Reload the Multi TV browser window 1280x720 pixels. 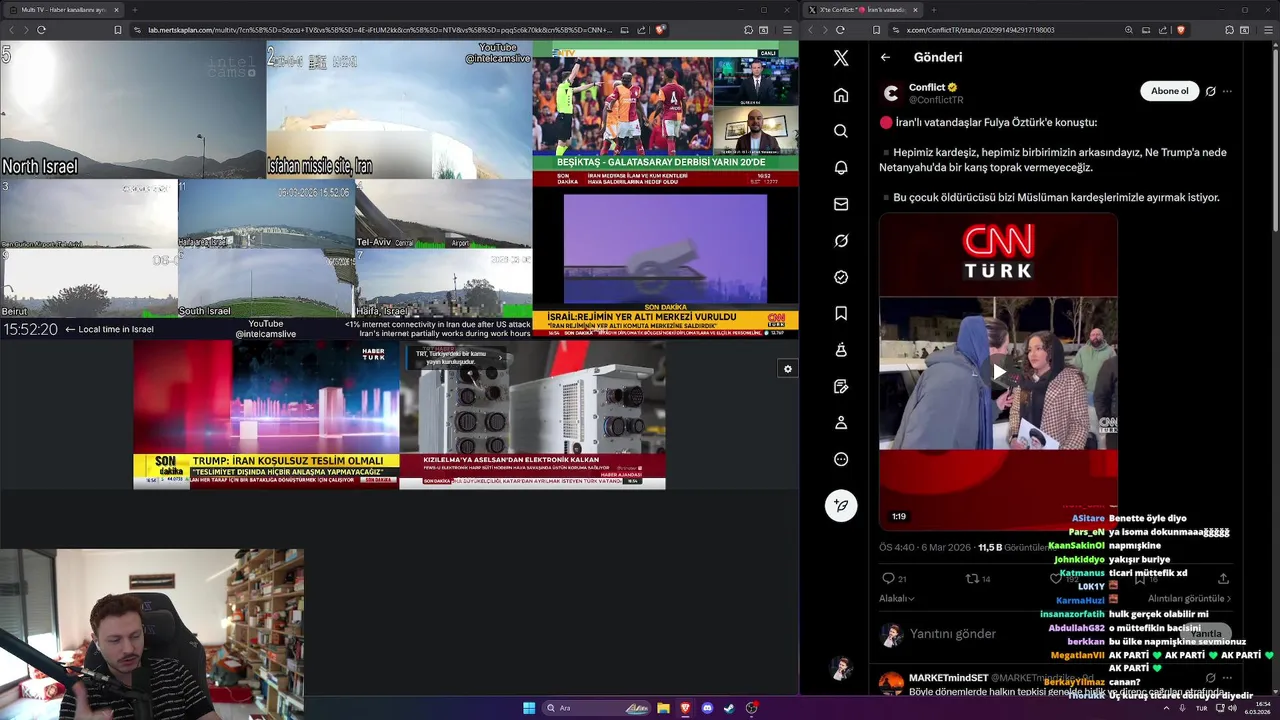point(41,30)
